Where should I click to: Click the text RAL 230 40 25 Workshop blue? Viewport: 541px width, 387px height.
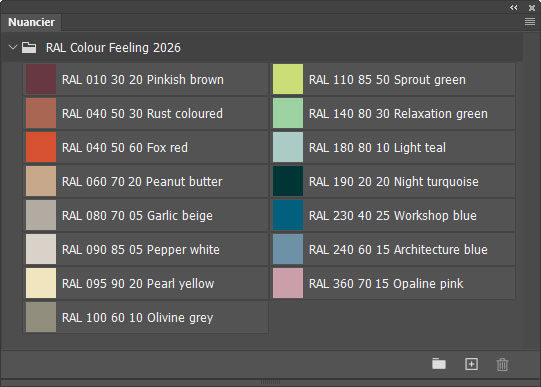click(x=393, y=216)
